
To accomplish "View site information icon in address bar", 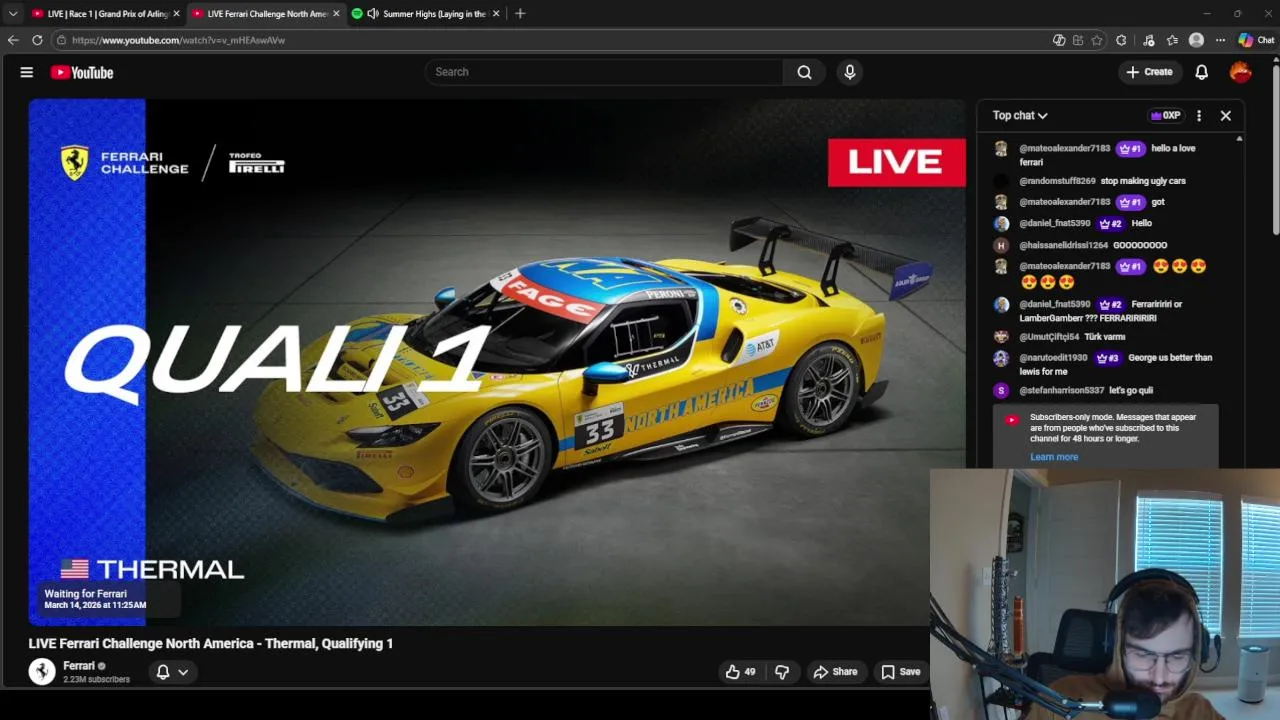I will (x=61, y=40).
